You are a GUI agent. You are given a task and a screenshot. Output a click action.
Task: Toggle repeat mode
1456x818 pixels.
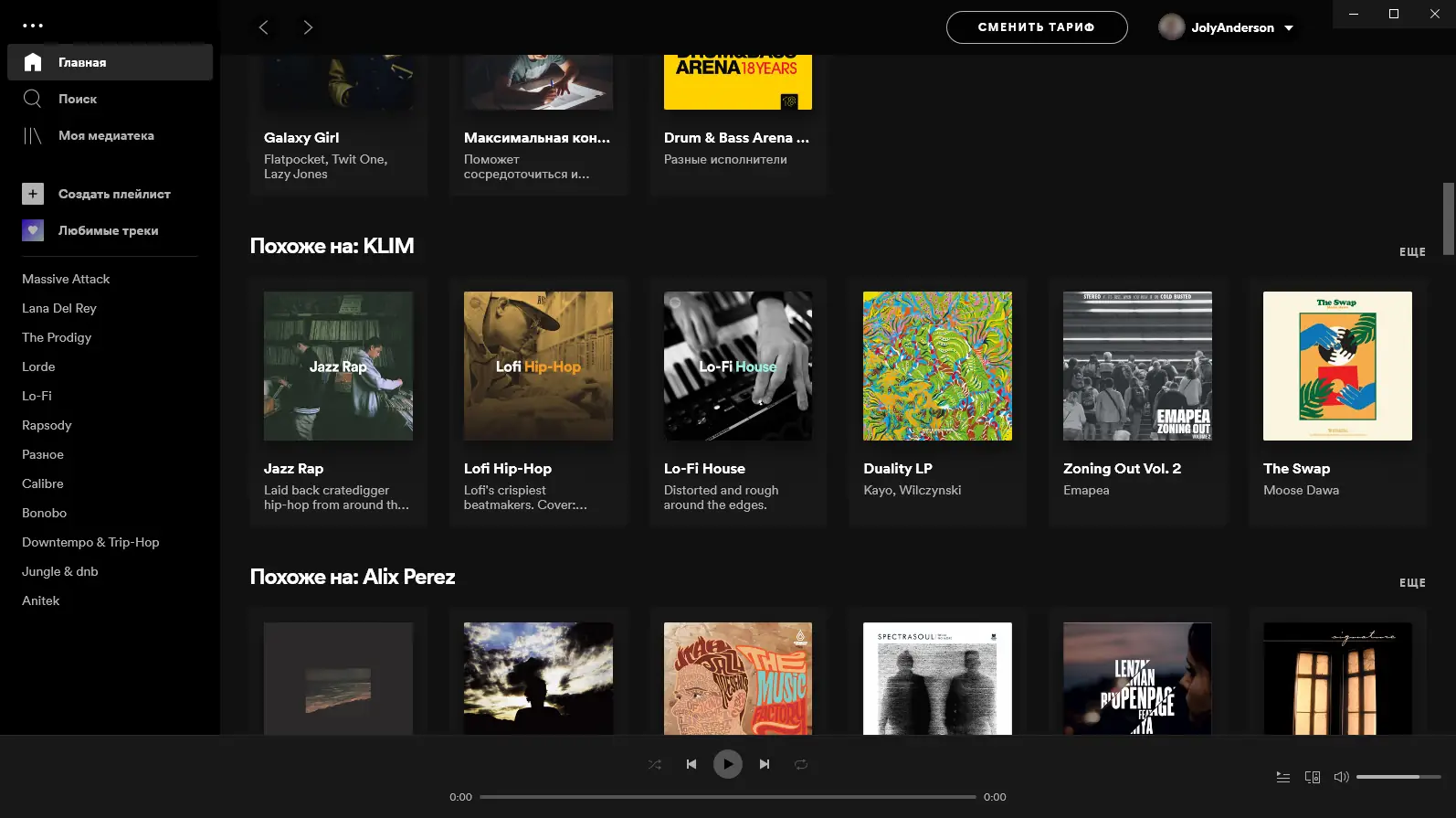click(x=801, y=764)
